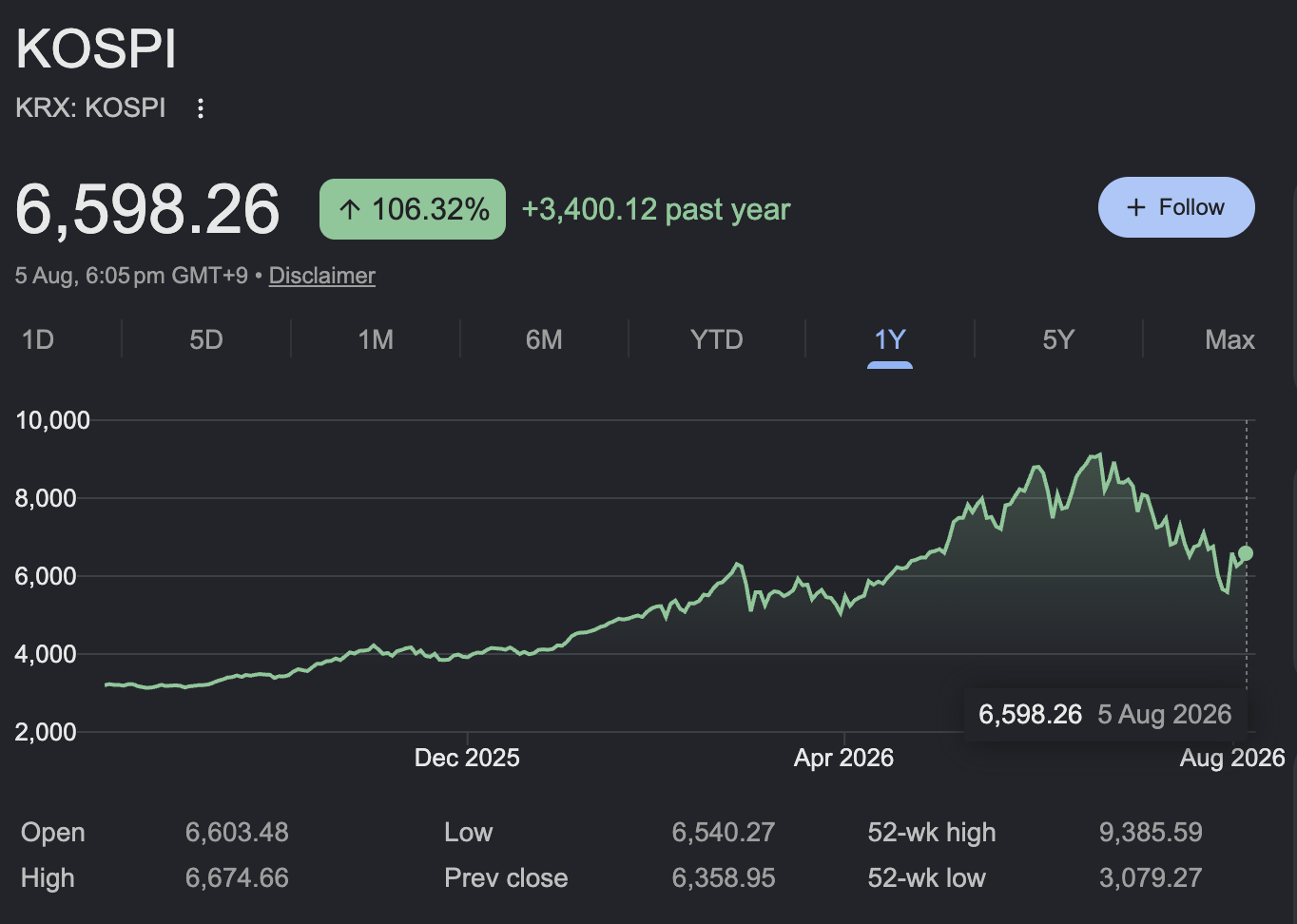The height and width of the screenshot is (924, 1297).
Task: Click the High value 6,674.66
Action: coord(237,878)
